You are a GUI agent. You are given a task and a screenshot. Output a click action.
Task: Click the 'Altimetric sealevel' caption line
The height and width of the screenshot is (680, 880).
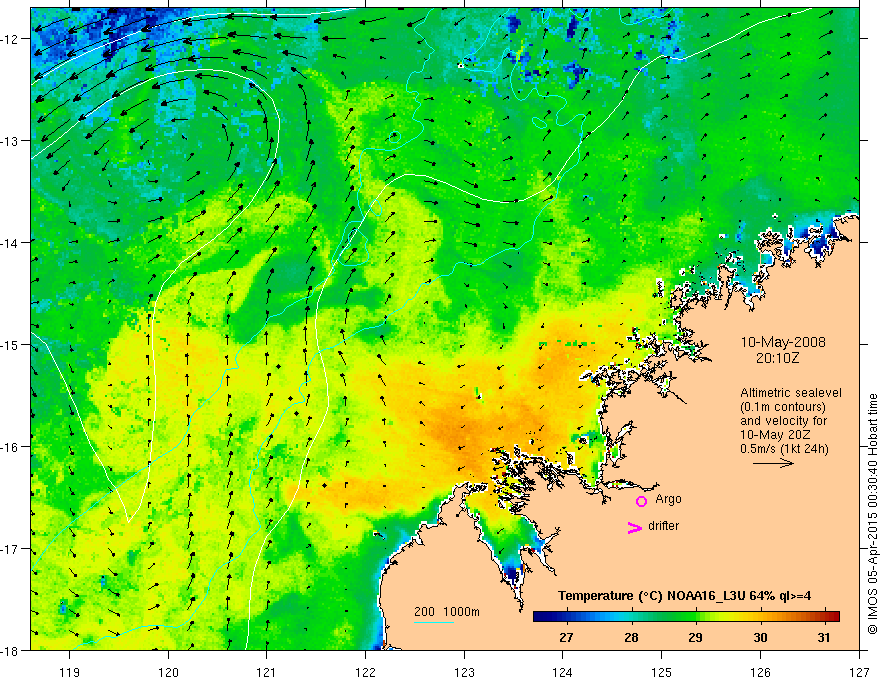791,393
